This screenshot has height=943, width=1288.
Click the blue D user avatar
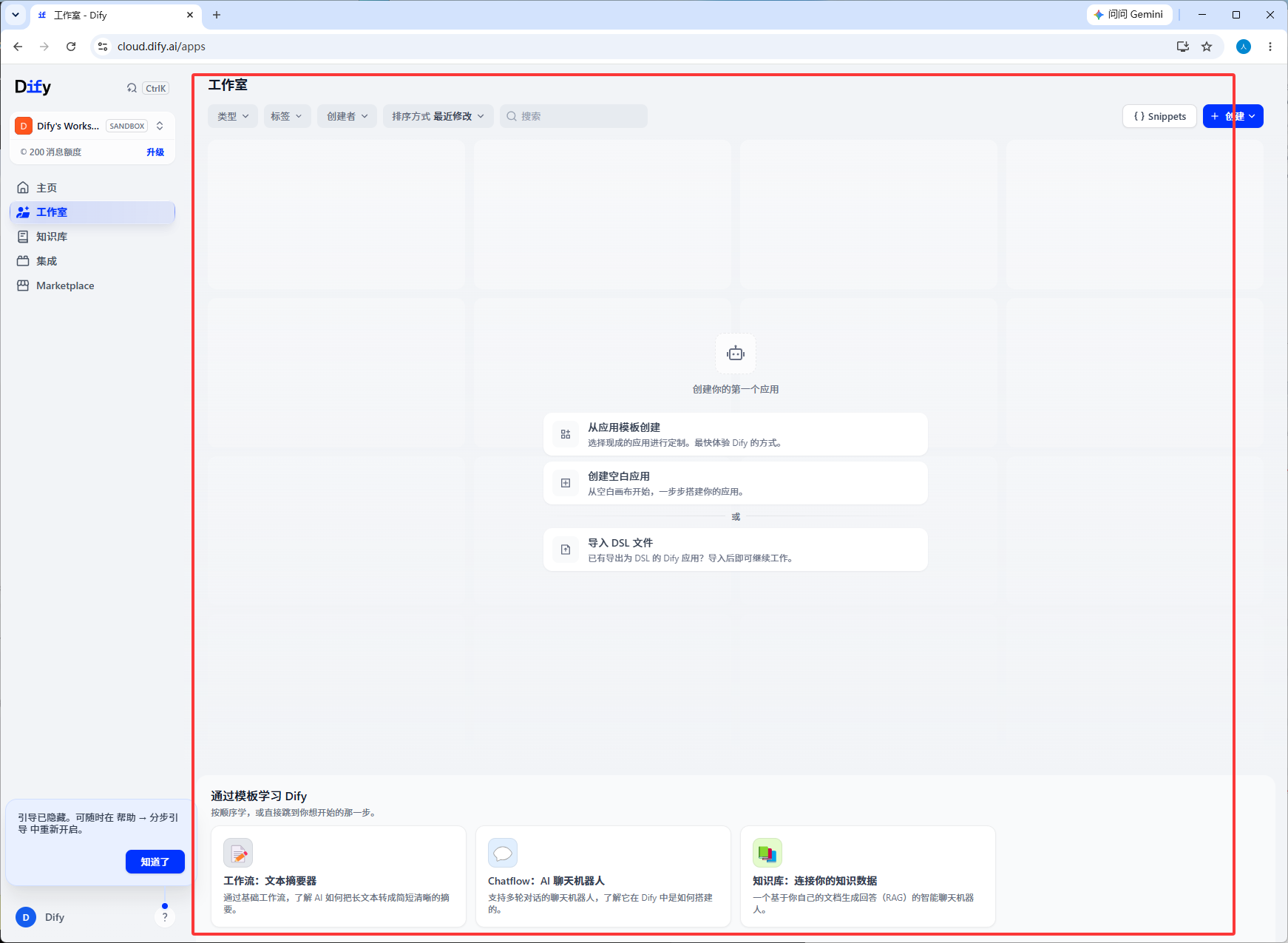point(26,917)
